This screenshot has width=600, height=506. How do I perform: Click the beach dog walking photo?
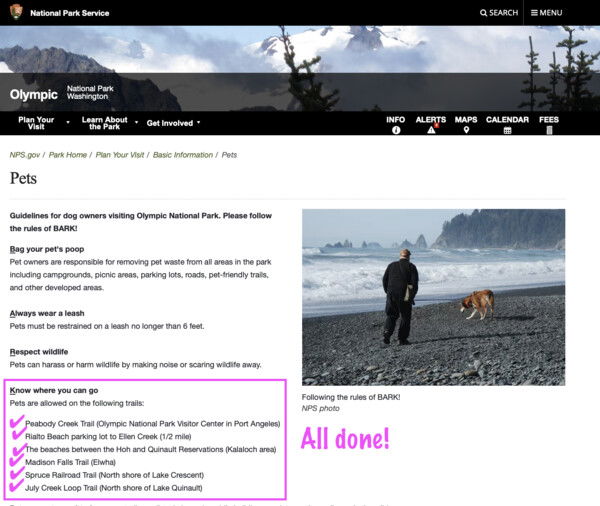point(434,297)
